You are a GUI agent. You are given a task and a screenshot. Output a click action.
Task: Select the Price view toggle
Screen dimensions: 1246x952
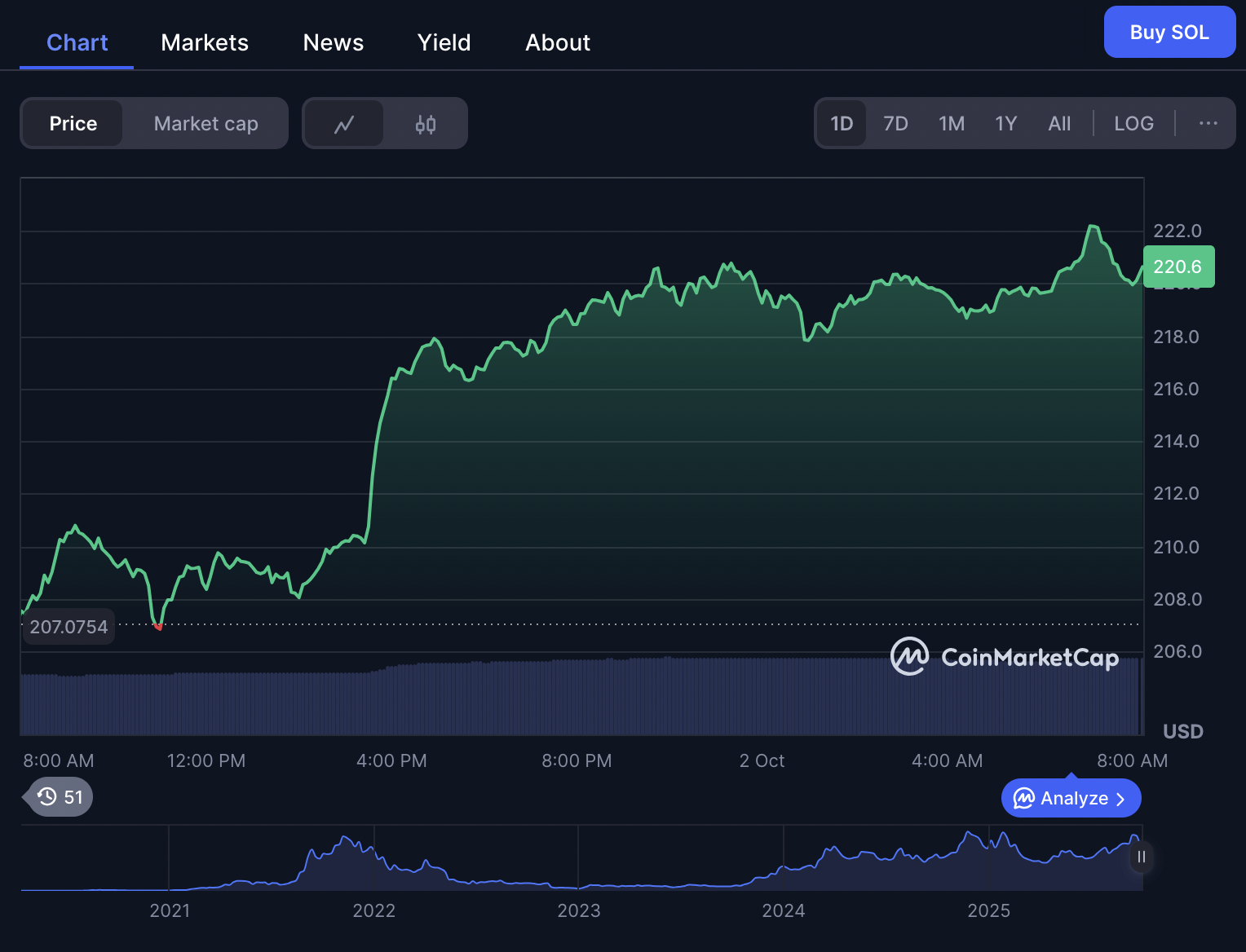pyautogui.click(x=73, y=123)
